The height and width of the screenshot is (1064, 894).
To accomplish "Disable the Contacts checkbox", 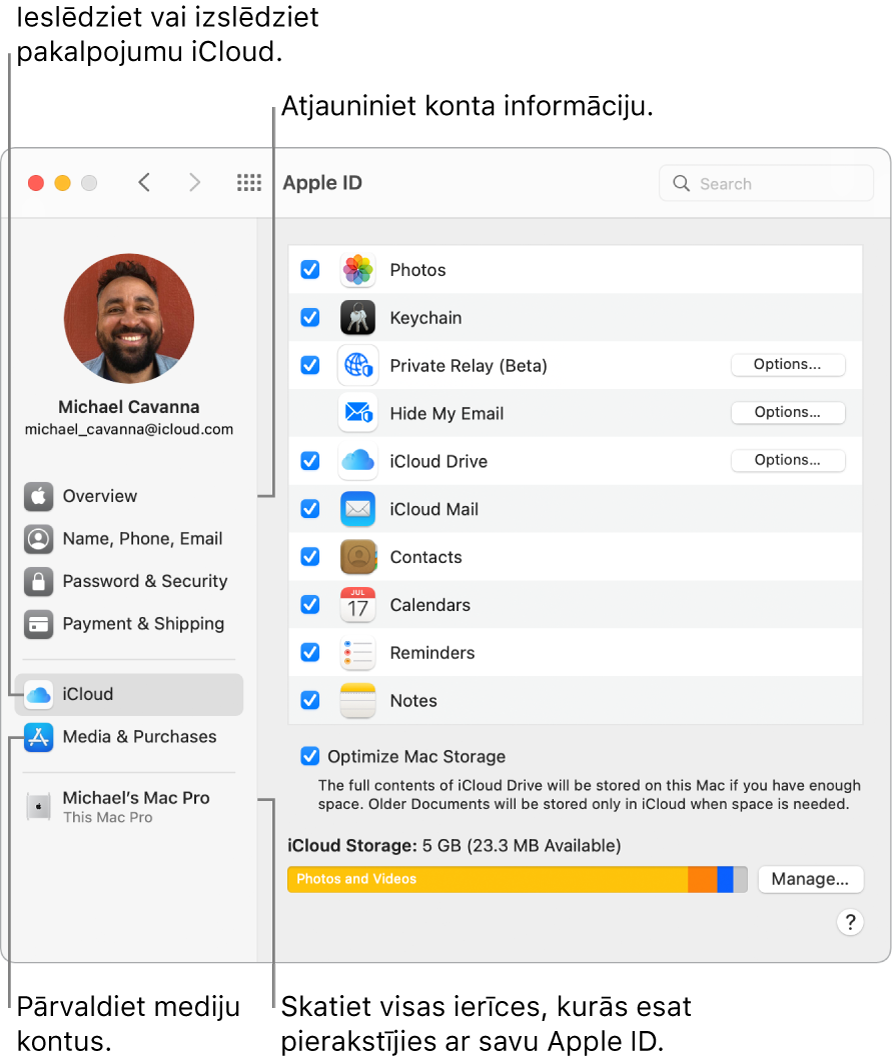I will [310, 557].
